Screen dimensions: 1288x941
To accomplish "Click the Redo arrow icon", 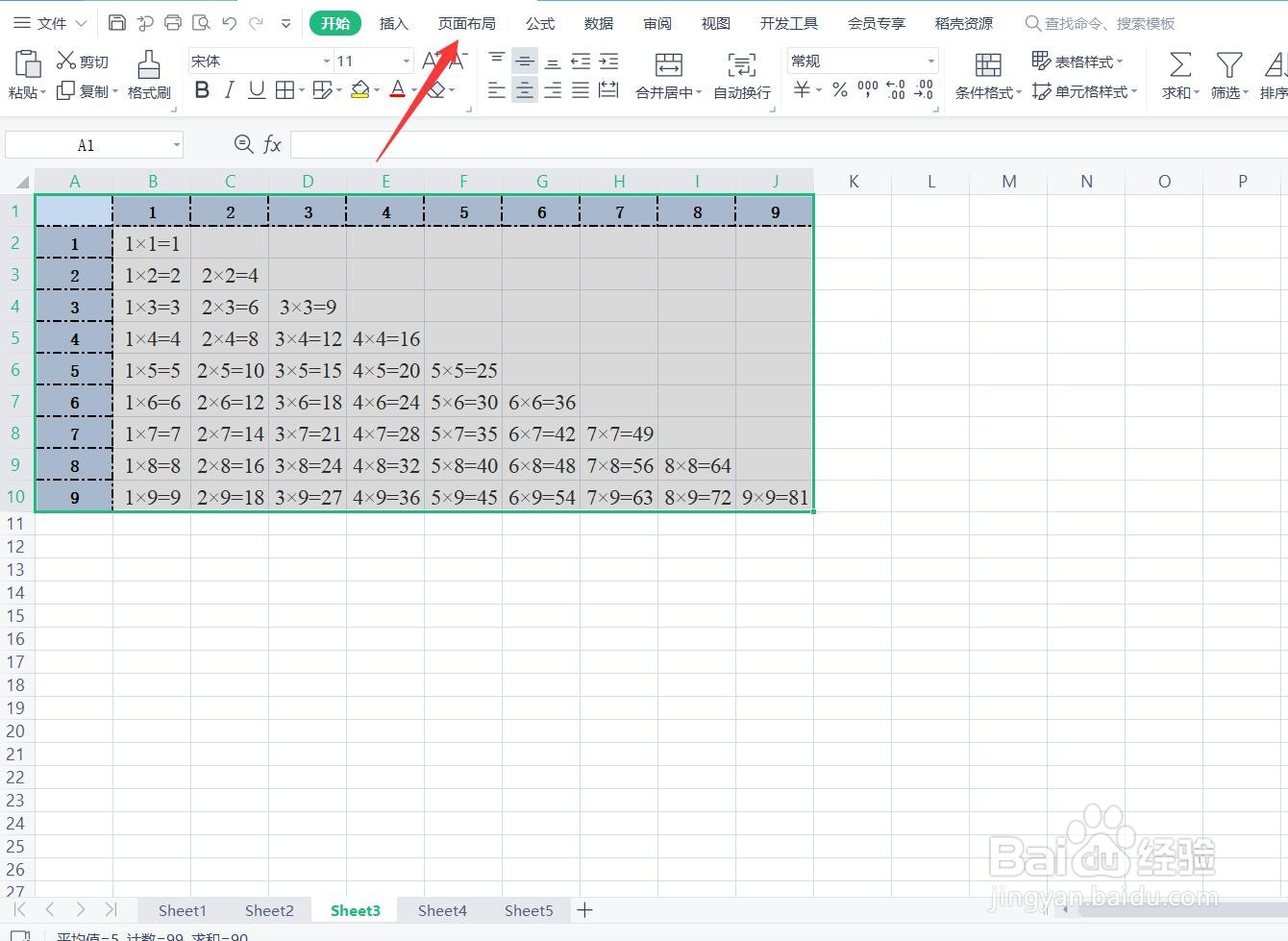I will 256,23.
